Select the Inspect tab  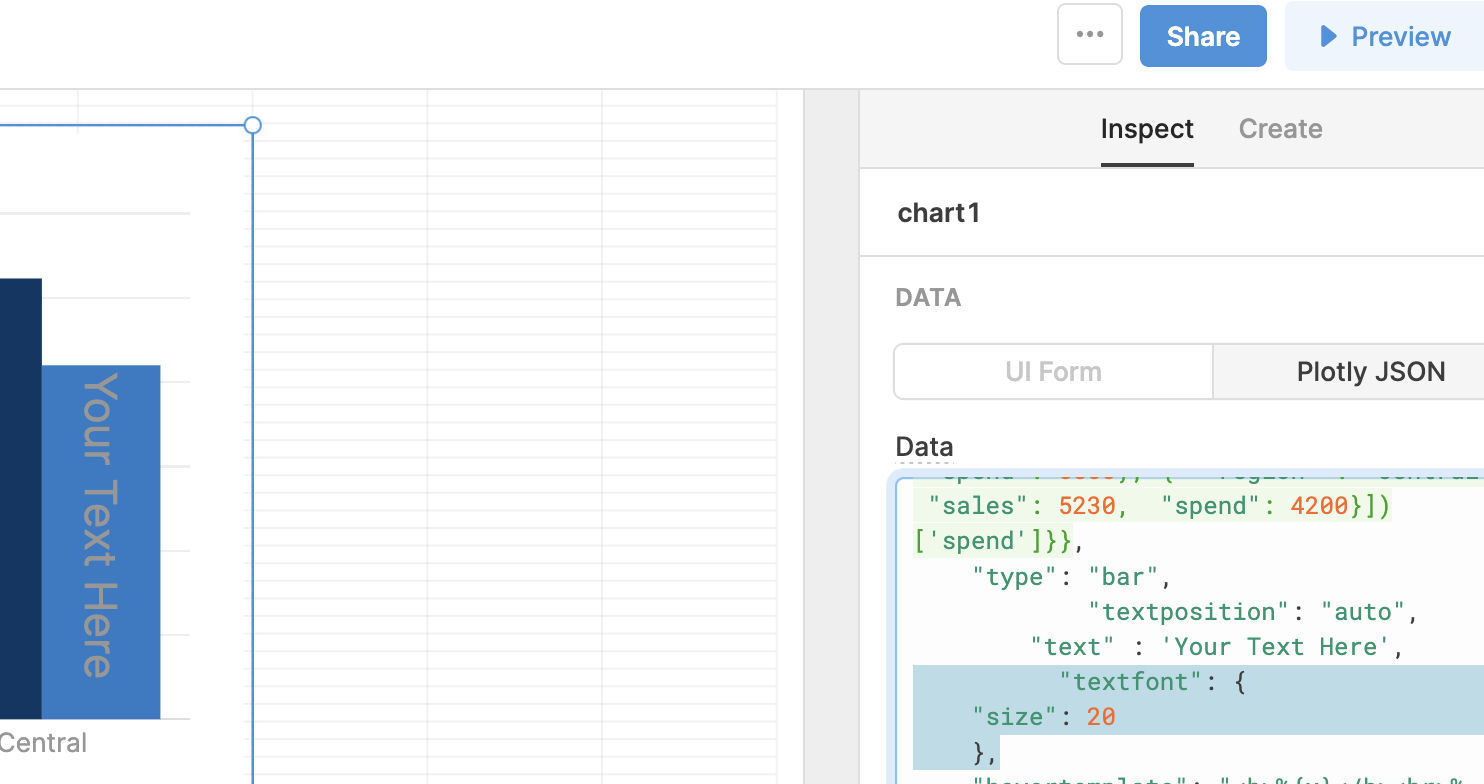click(x=1147, y=128)
